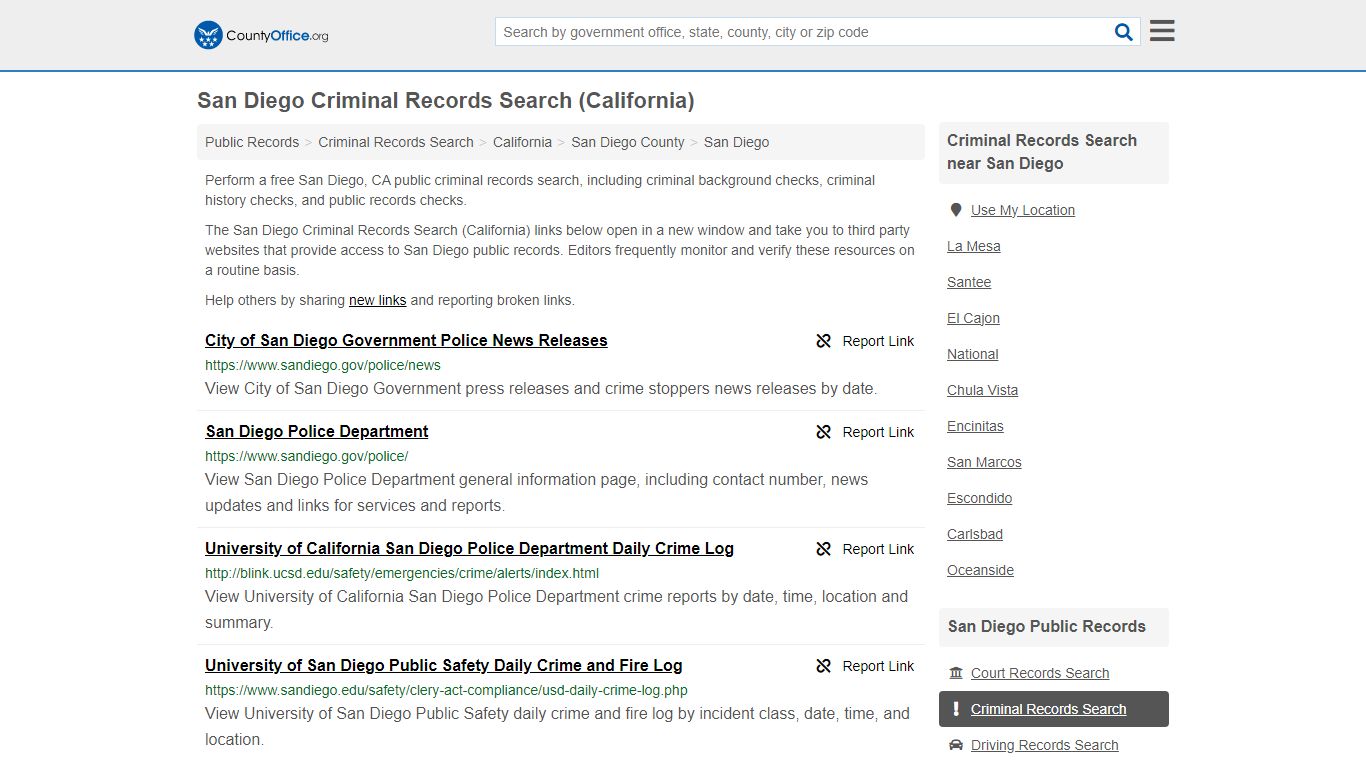Click the broken-link icon for UCSD Daily Crime Log
Image resolution: width=1366 pixels, height=768 pixels.
[823, 549]
